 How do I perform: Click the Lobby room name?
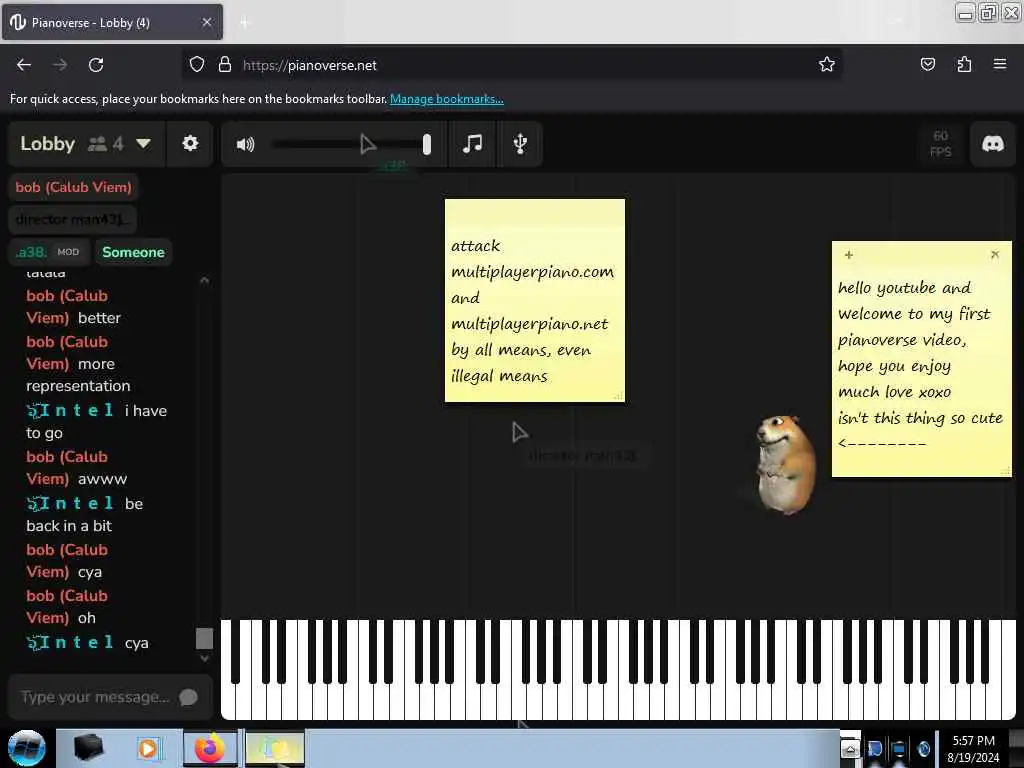click(x=48, y=144)
